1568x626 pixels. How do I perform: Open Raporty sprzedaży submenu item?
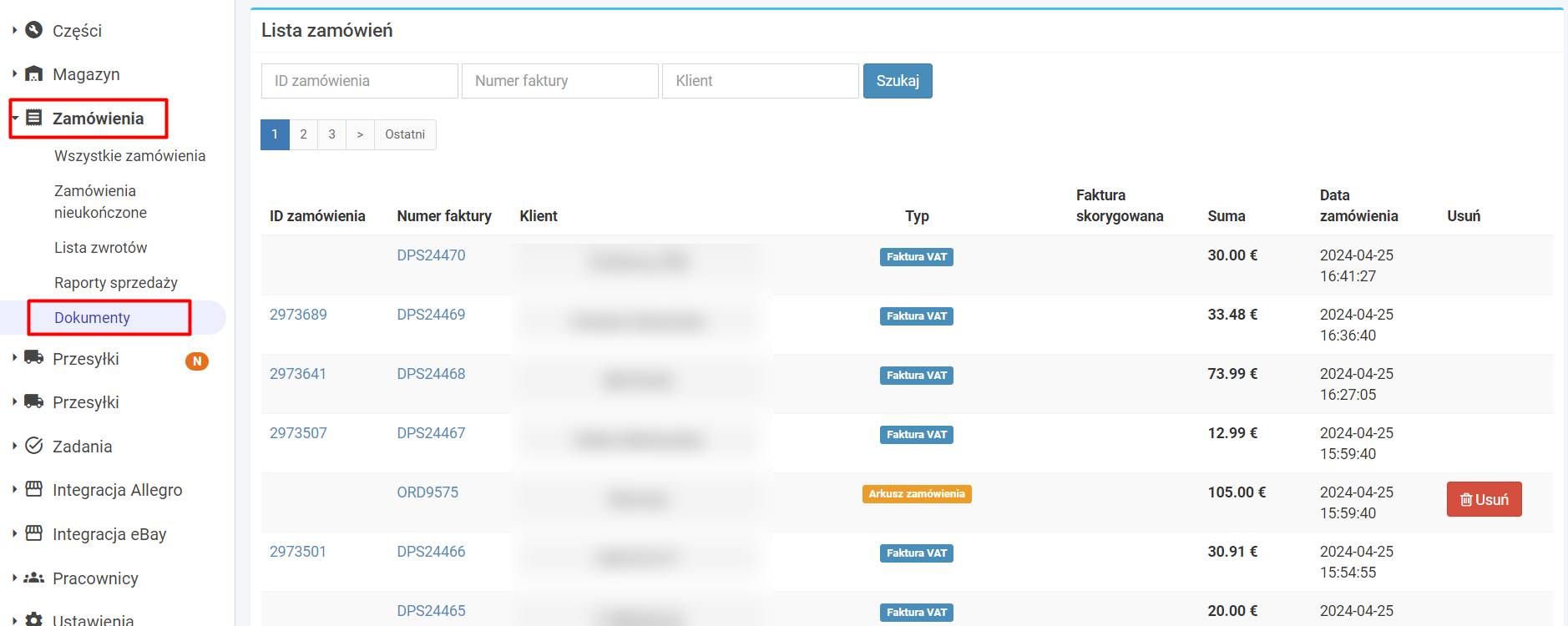click(x=116, y=283)
